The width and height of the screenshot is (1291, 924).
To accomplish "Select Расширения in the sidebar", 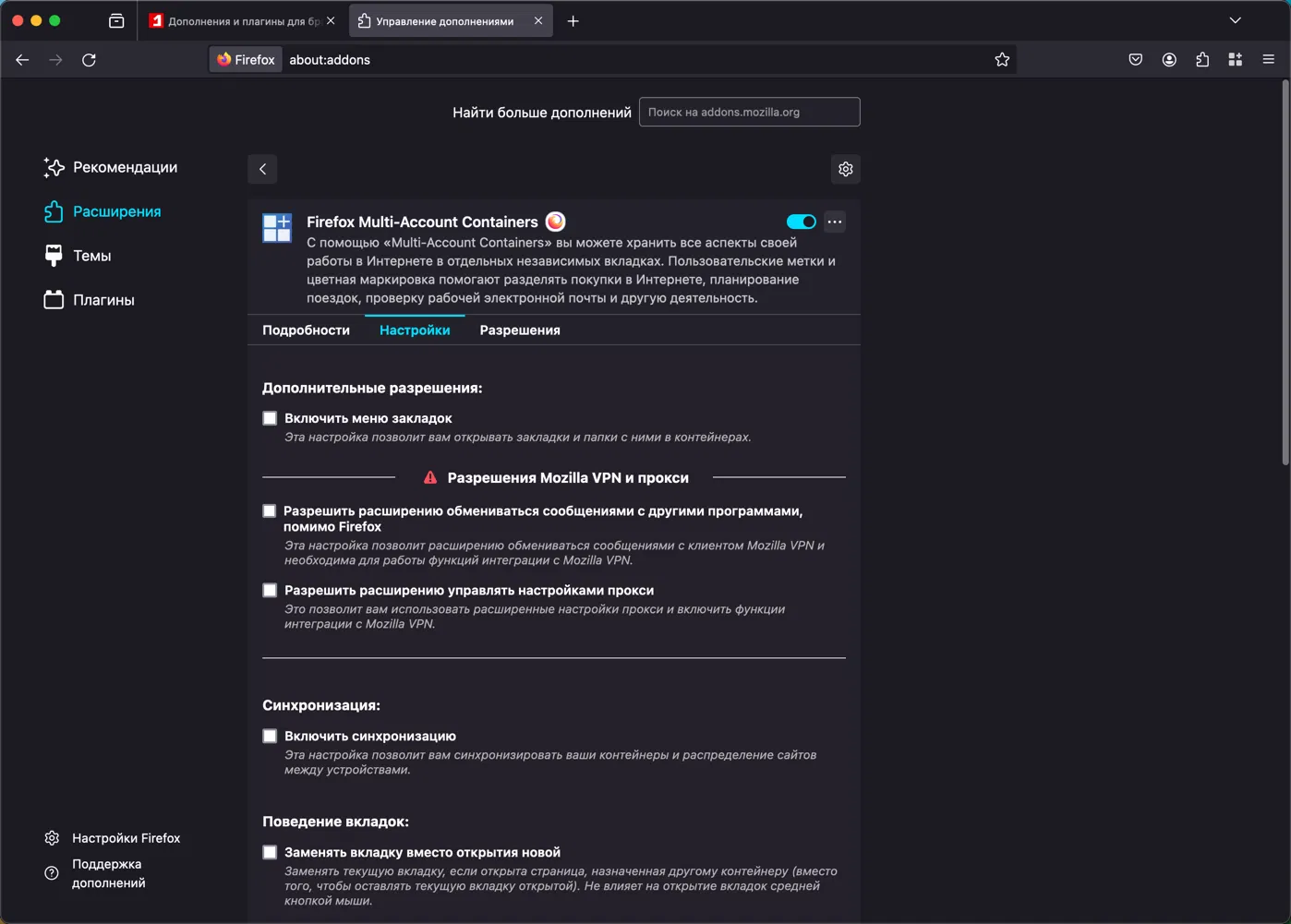I will 103,211.
